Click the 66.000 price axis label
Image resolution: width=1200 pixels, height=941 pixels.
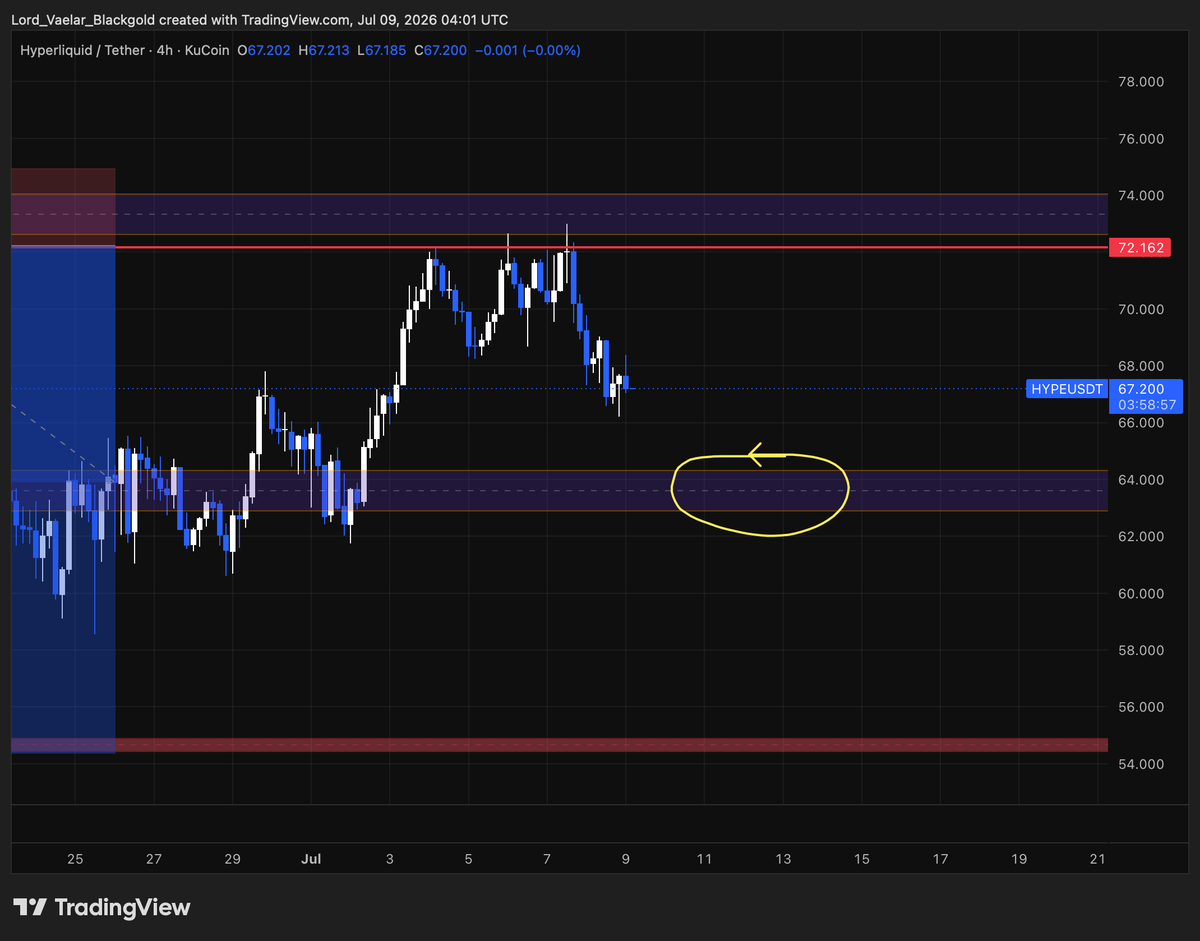[1140, 423]
